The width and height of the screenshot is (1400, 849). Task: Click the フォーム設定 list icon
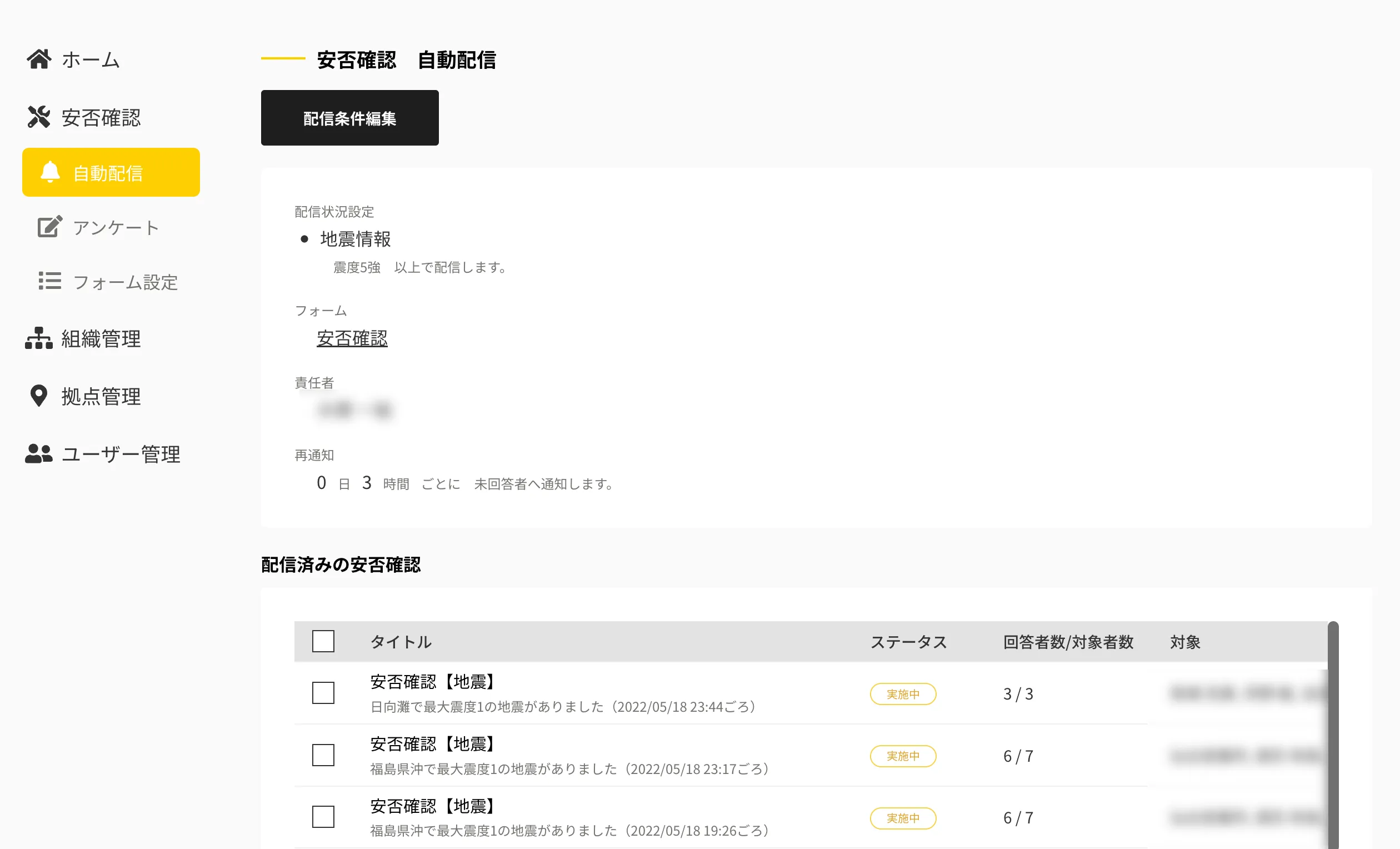(49, 281)
